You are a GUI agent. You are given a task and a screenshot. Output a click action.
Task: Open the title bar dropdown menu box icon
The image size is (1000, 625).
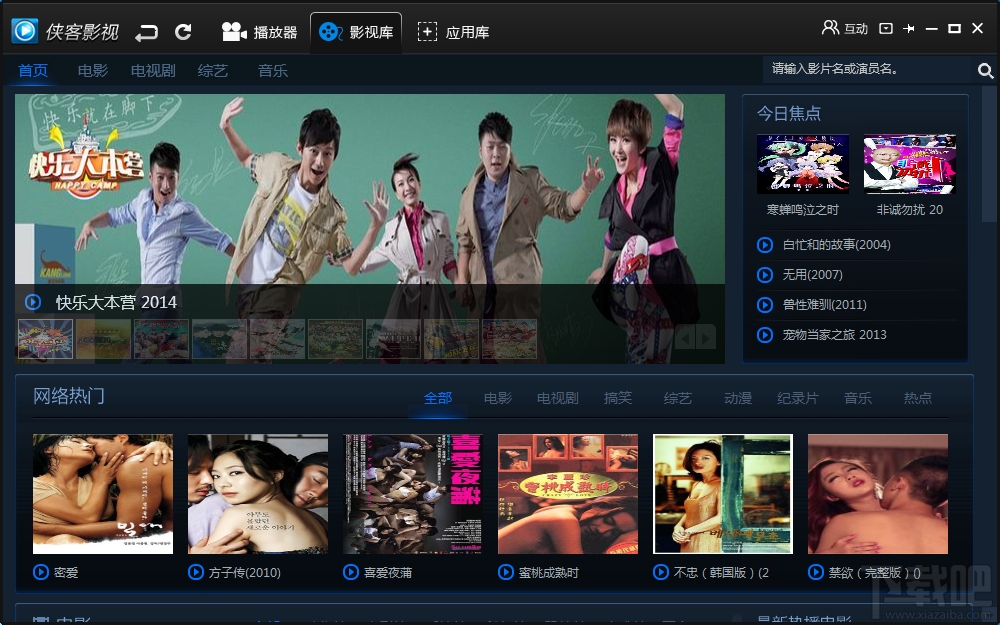tap(886, 28)
